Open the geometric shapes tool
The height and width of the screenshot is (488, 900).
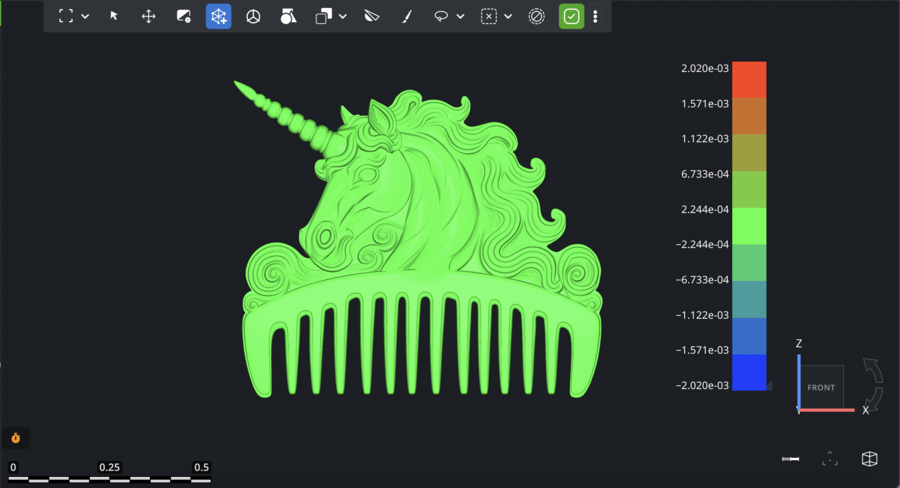click(288, 16)
